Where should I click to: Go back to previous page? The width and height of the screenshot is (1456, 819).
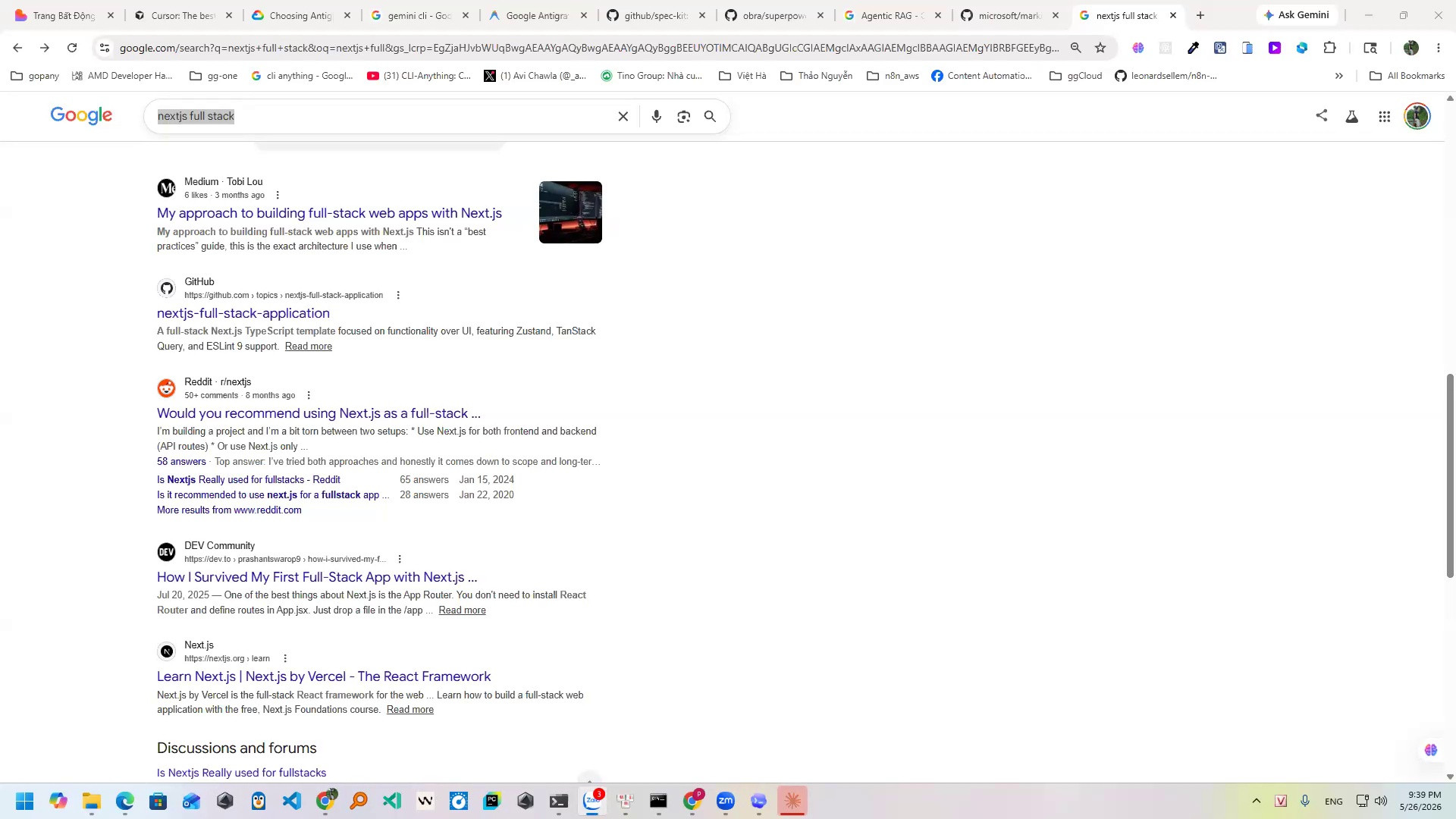coord(17,48)
